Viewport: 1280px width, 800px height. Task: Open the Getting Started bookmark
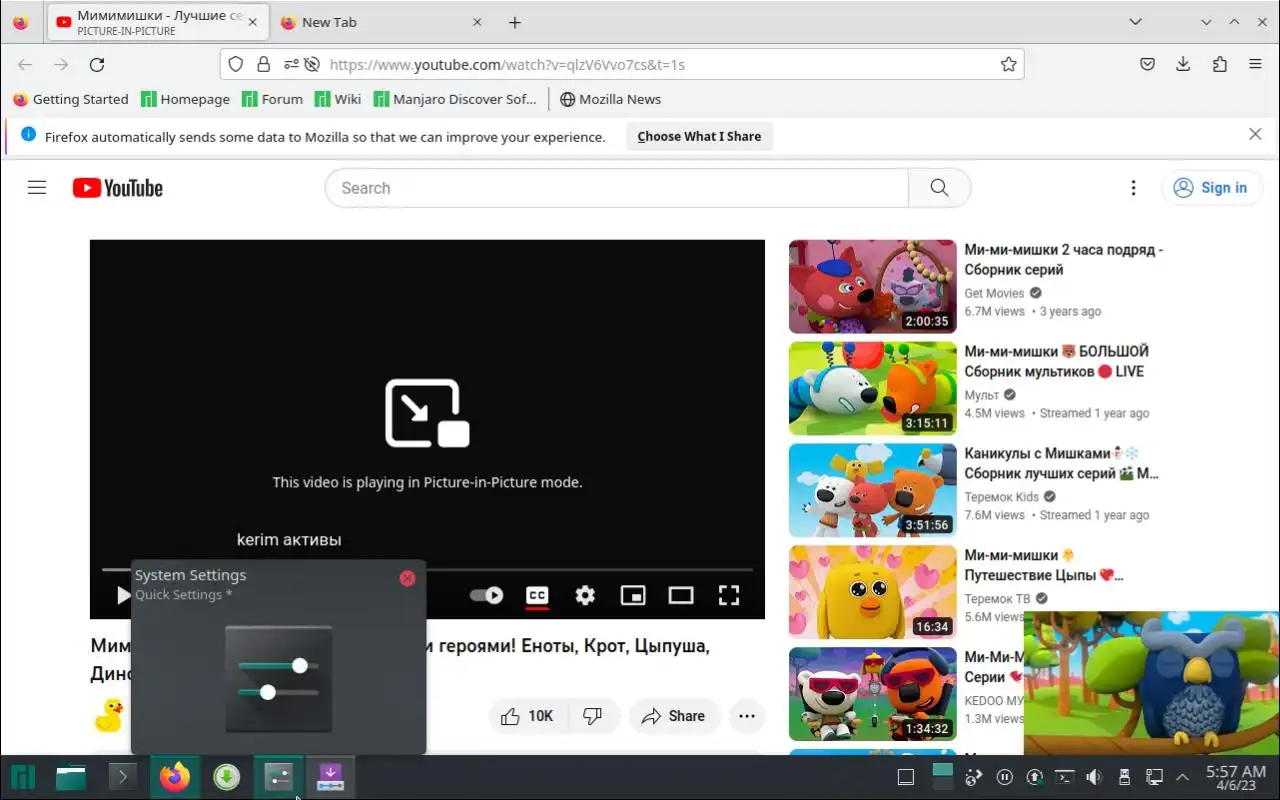tap(70, 99)
